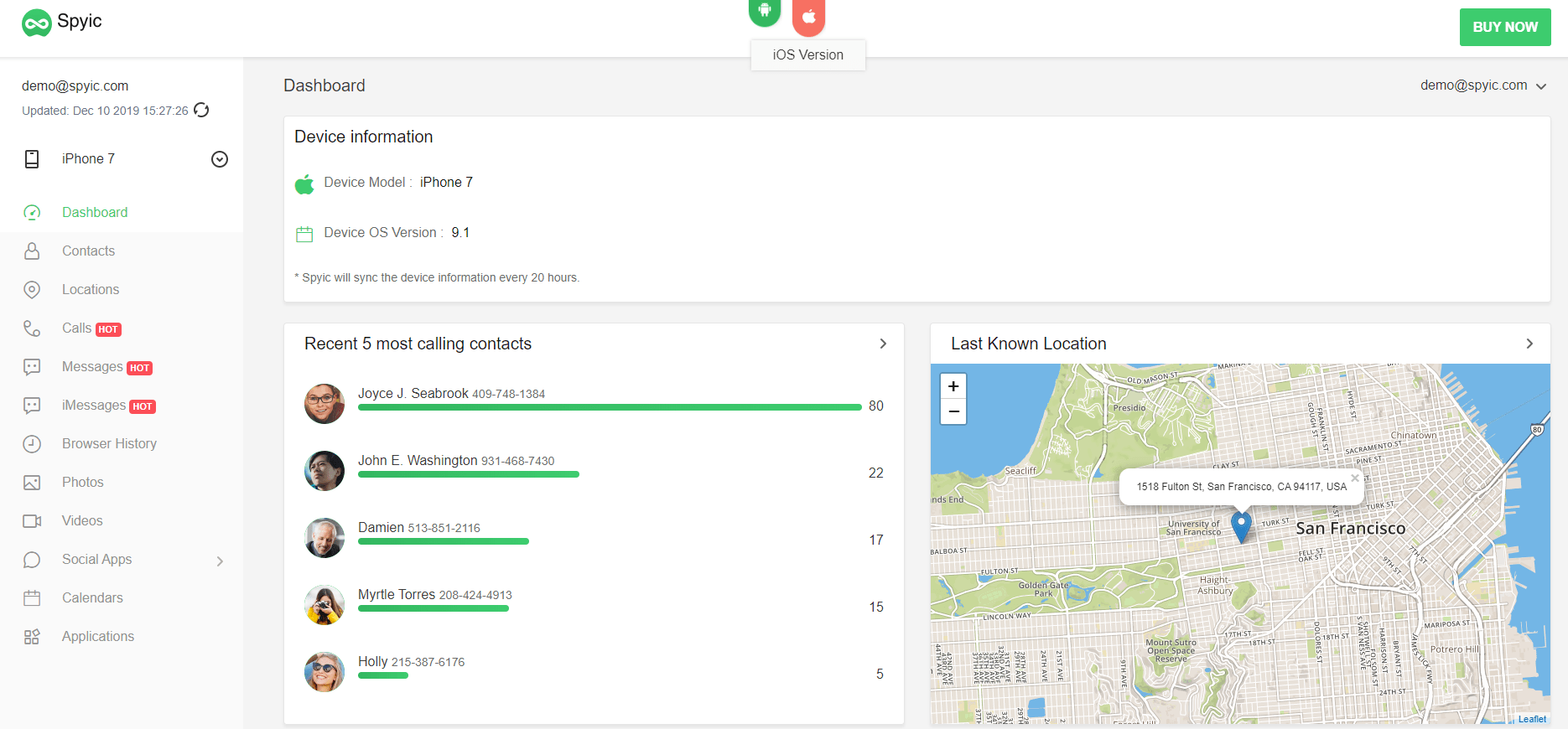Click Myrtle Torres's avatar photo
Viewport: 1568px width, 729px height.
(325, 605)
